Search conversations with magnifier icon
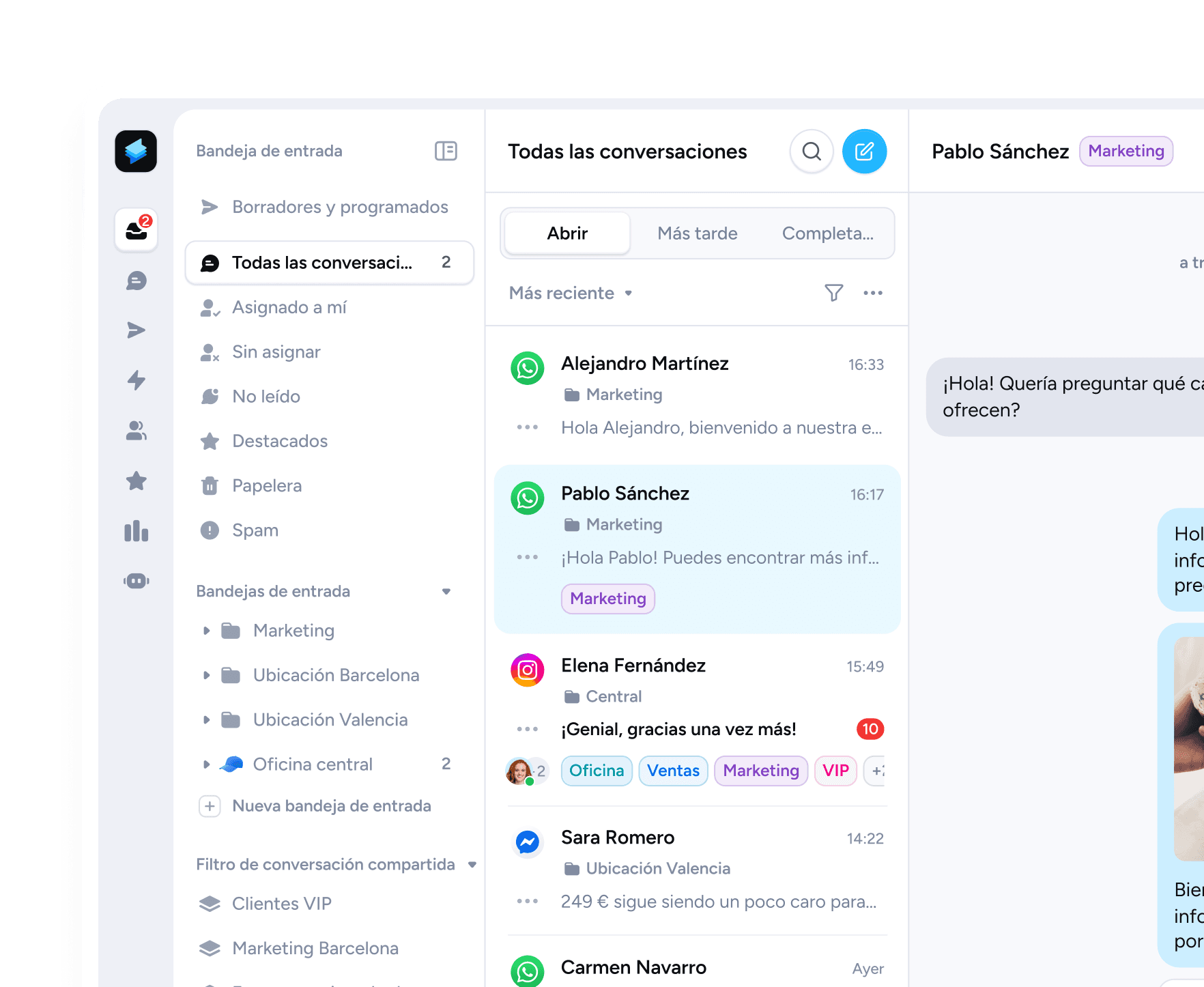Screen dimensions: 1204x987 [812, 151]
